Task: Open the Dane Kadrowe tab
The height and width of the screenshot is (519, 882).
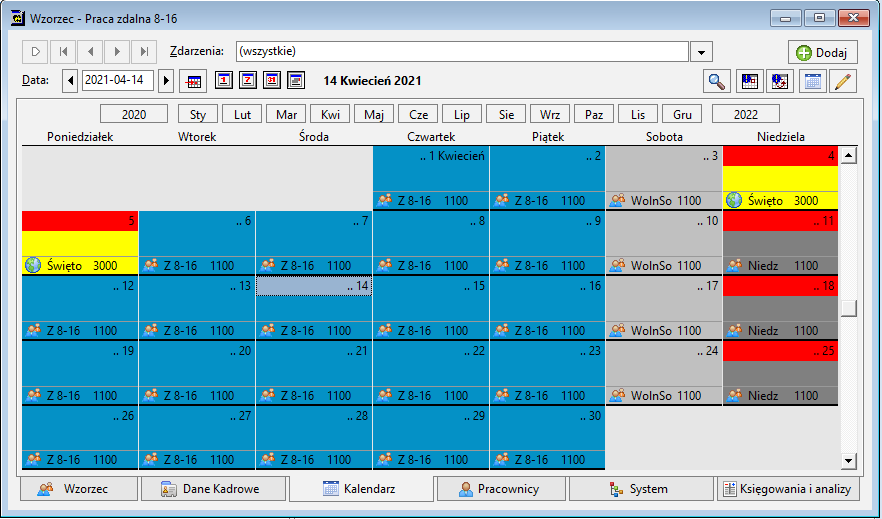Action: pos(214,489)
